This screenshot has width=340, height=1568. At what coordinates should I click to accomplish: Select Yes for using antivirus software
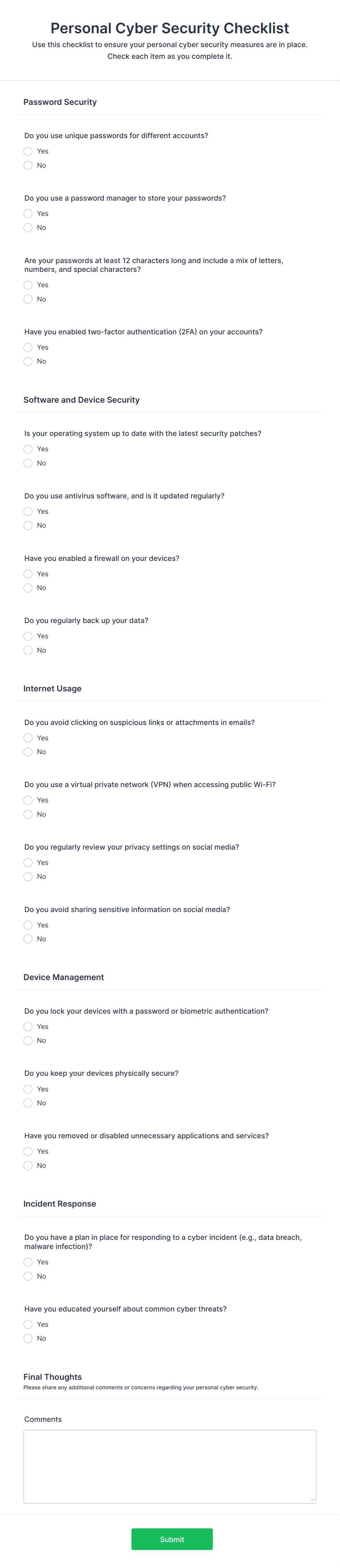pos(28,511)
